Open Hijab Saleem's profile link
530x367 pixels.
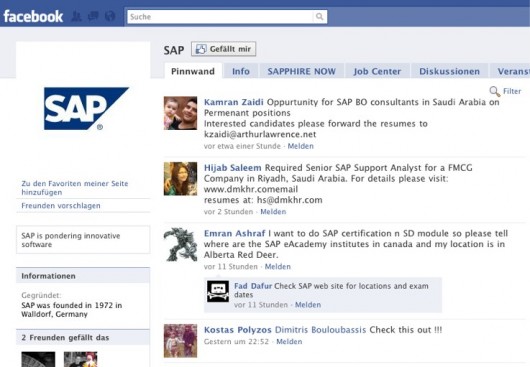click(x=233, y=168)
